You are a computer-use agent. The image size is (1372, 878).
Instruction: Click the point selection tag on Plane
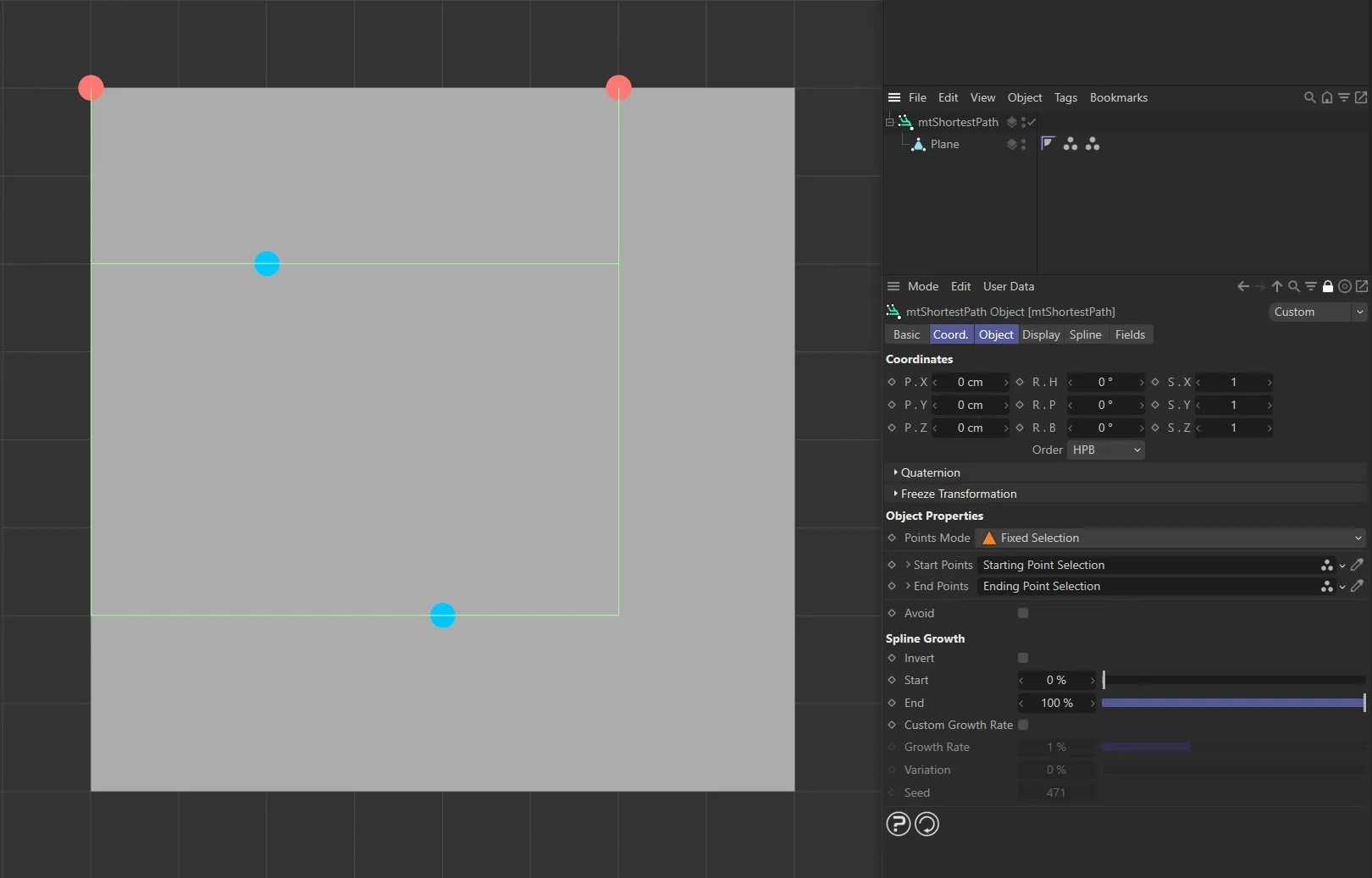click(x=1071, y=144)
